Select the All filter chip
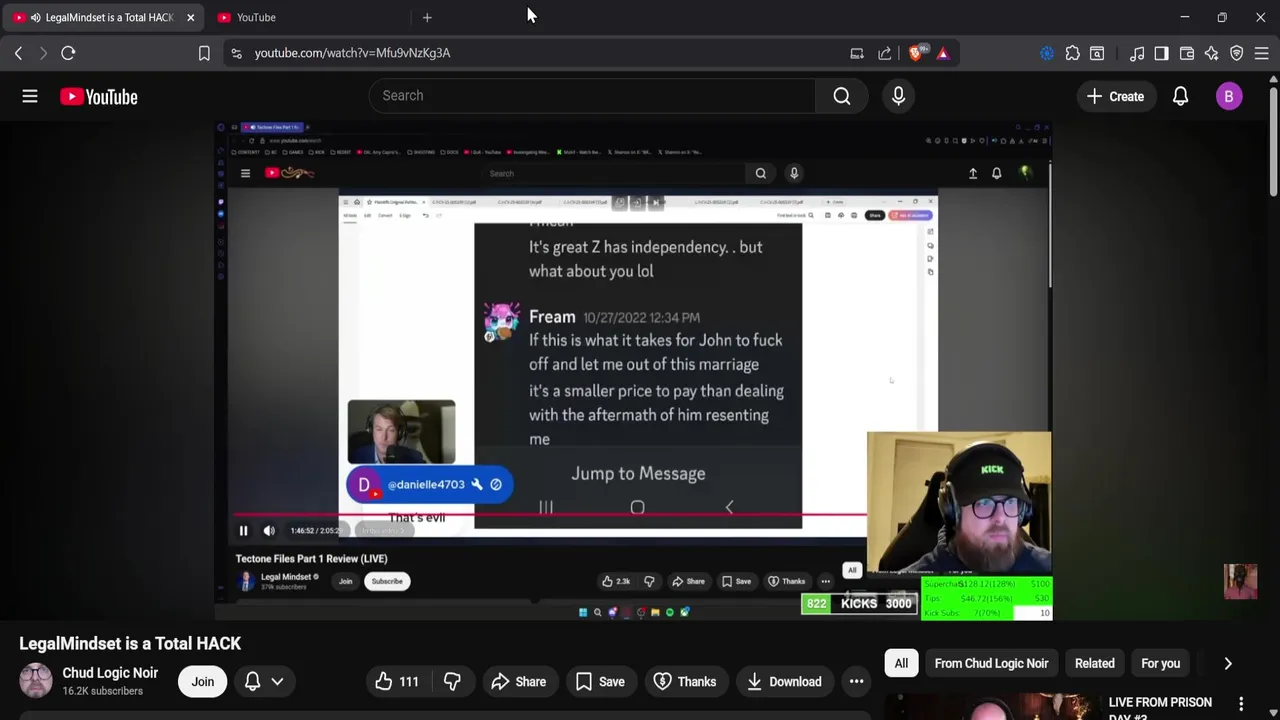 click(901, 663)
